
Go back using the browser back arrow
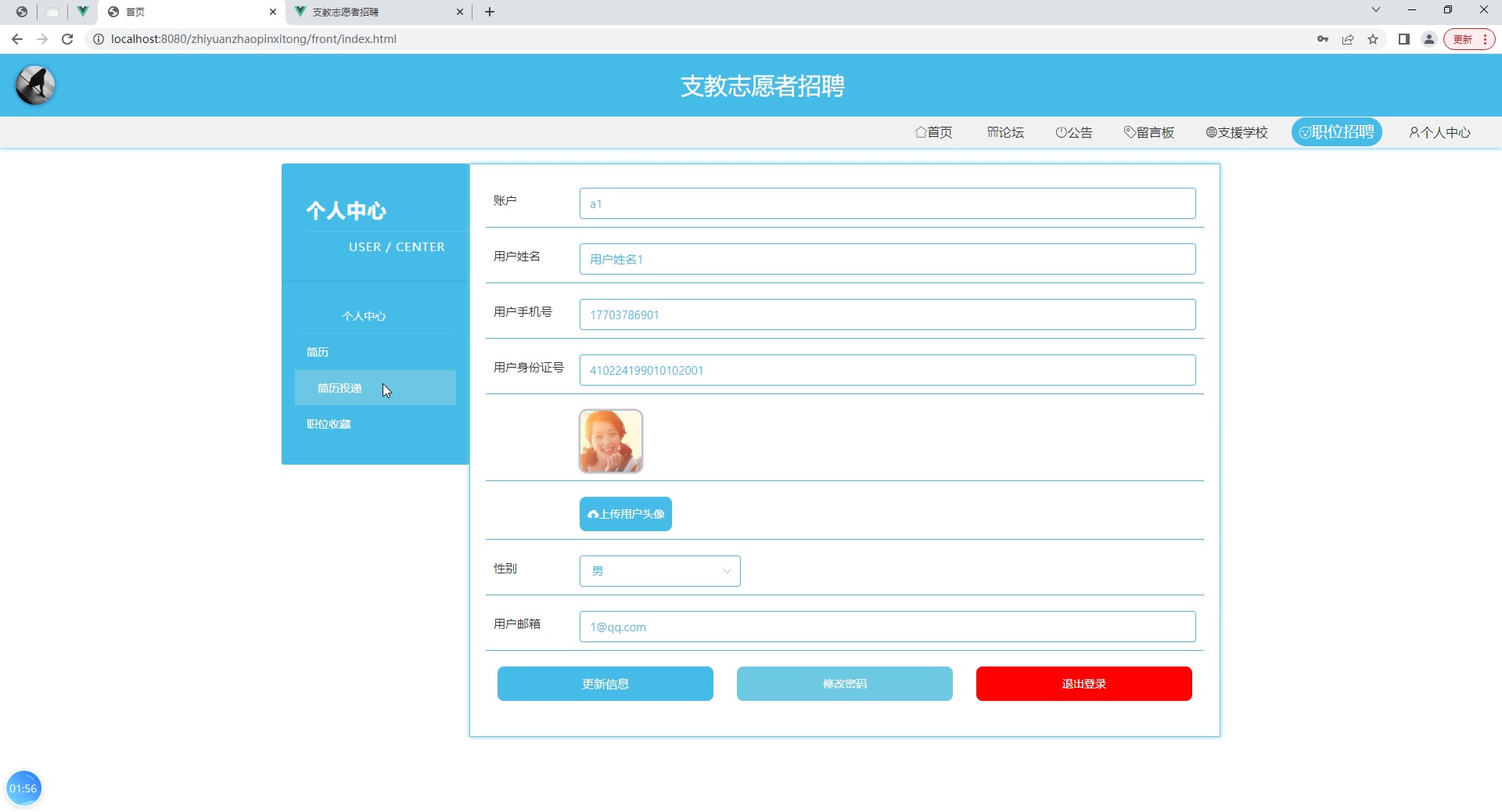click(x=17, y=39)
